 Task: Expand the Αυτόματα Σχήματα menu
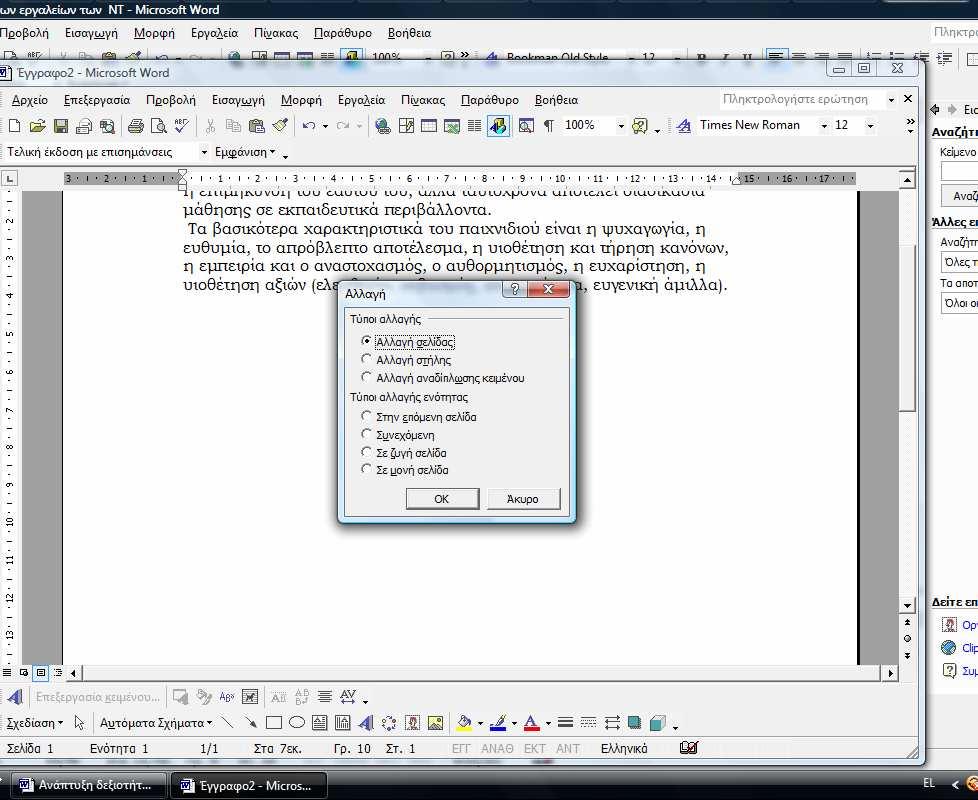pos(156,723)
